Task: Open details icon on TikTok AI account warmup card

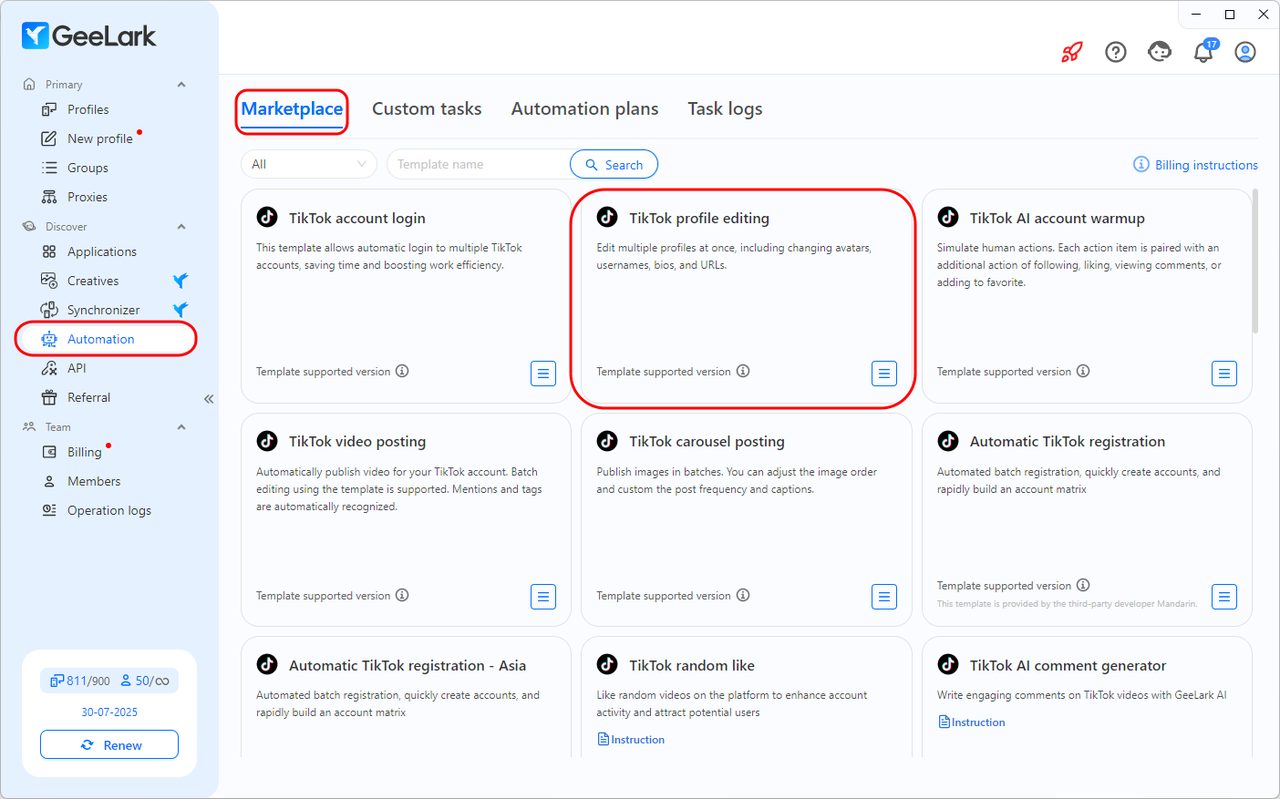Action: pos(1224,373)
